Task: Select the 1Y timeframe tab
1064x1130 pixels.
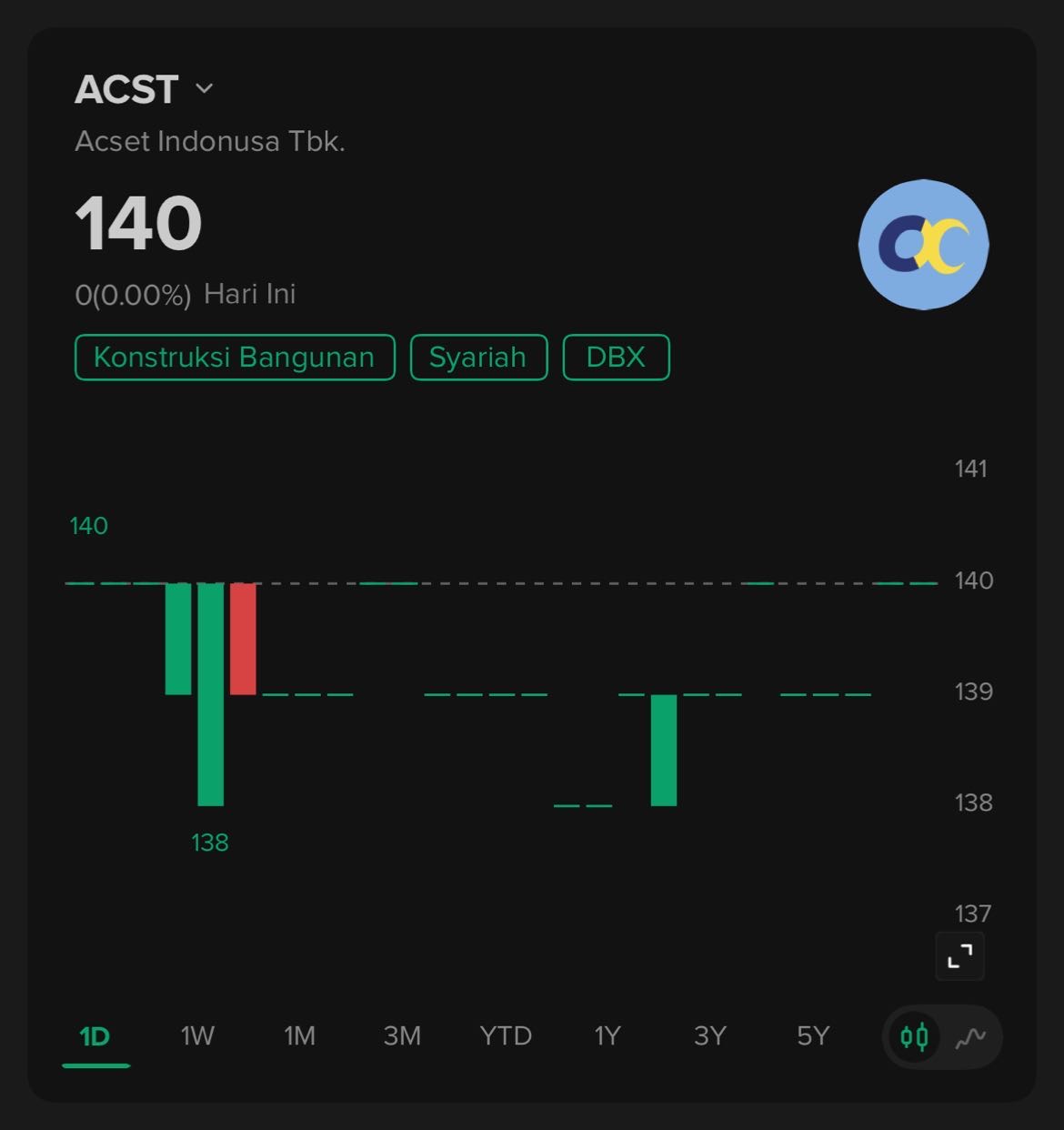Action: point(607,1036)
